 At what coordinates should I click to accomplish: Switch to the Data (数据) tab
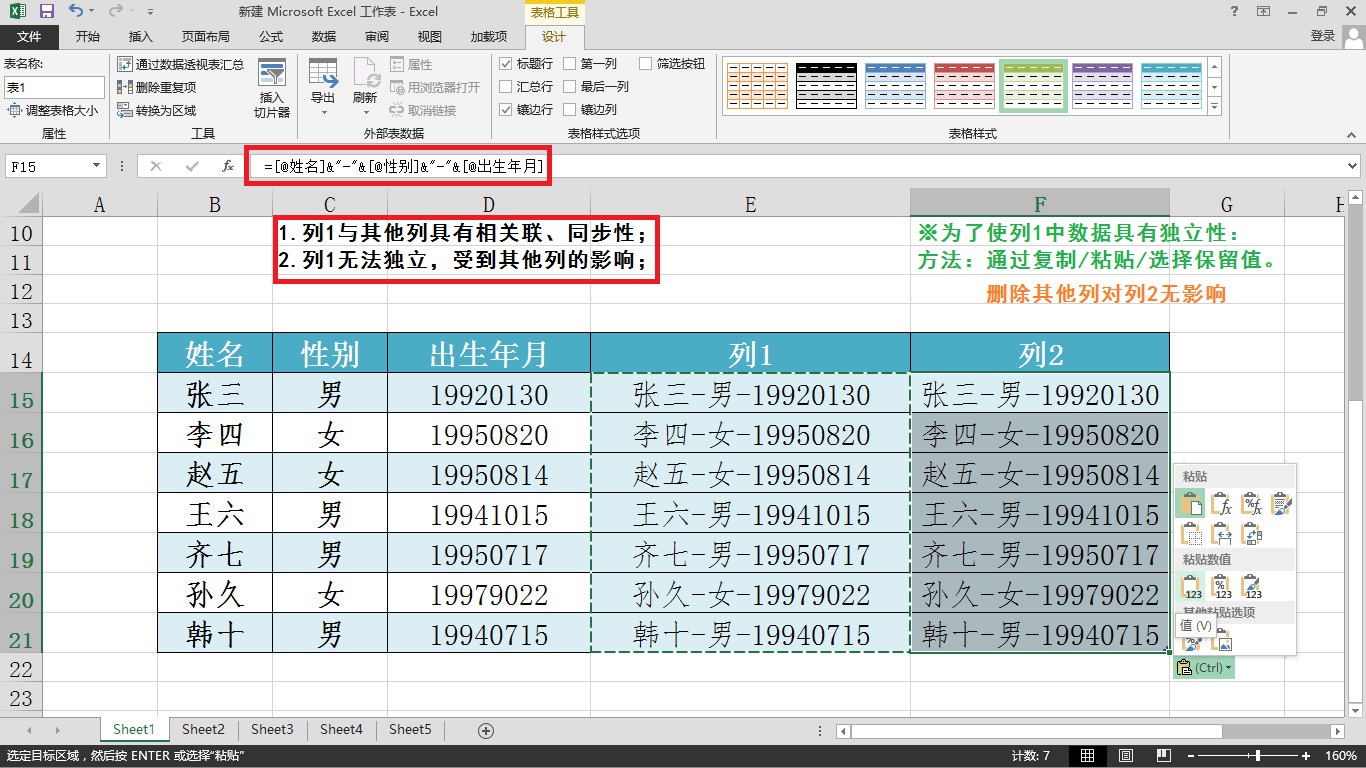323,37
